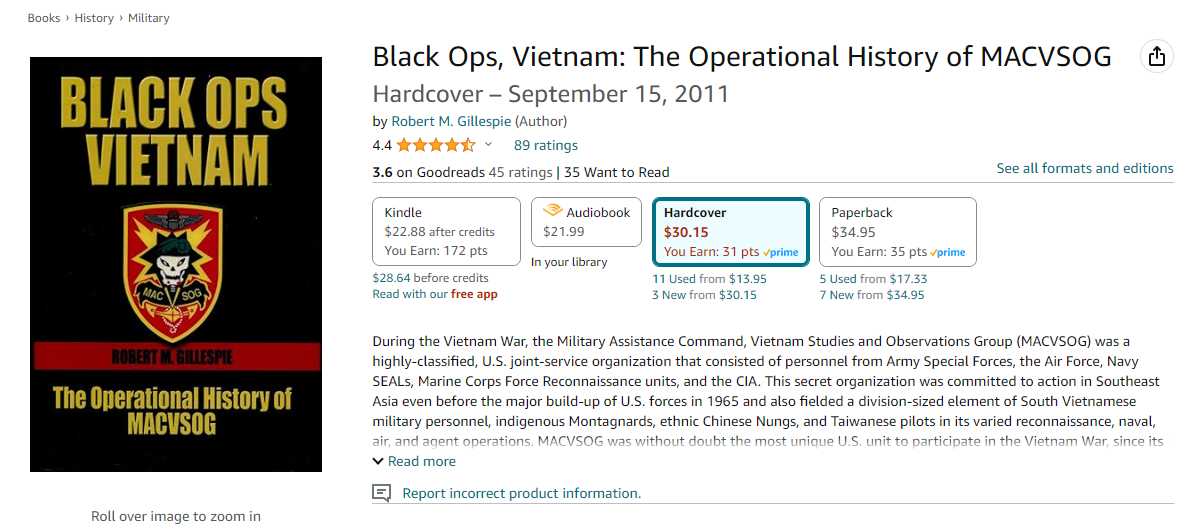Go to Military breadcrumb category
The width and height of the screenshot is (1204, 524).
tap(148, 18)
